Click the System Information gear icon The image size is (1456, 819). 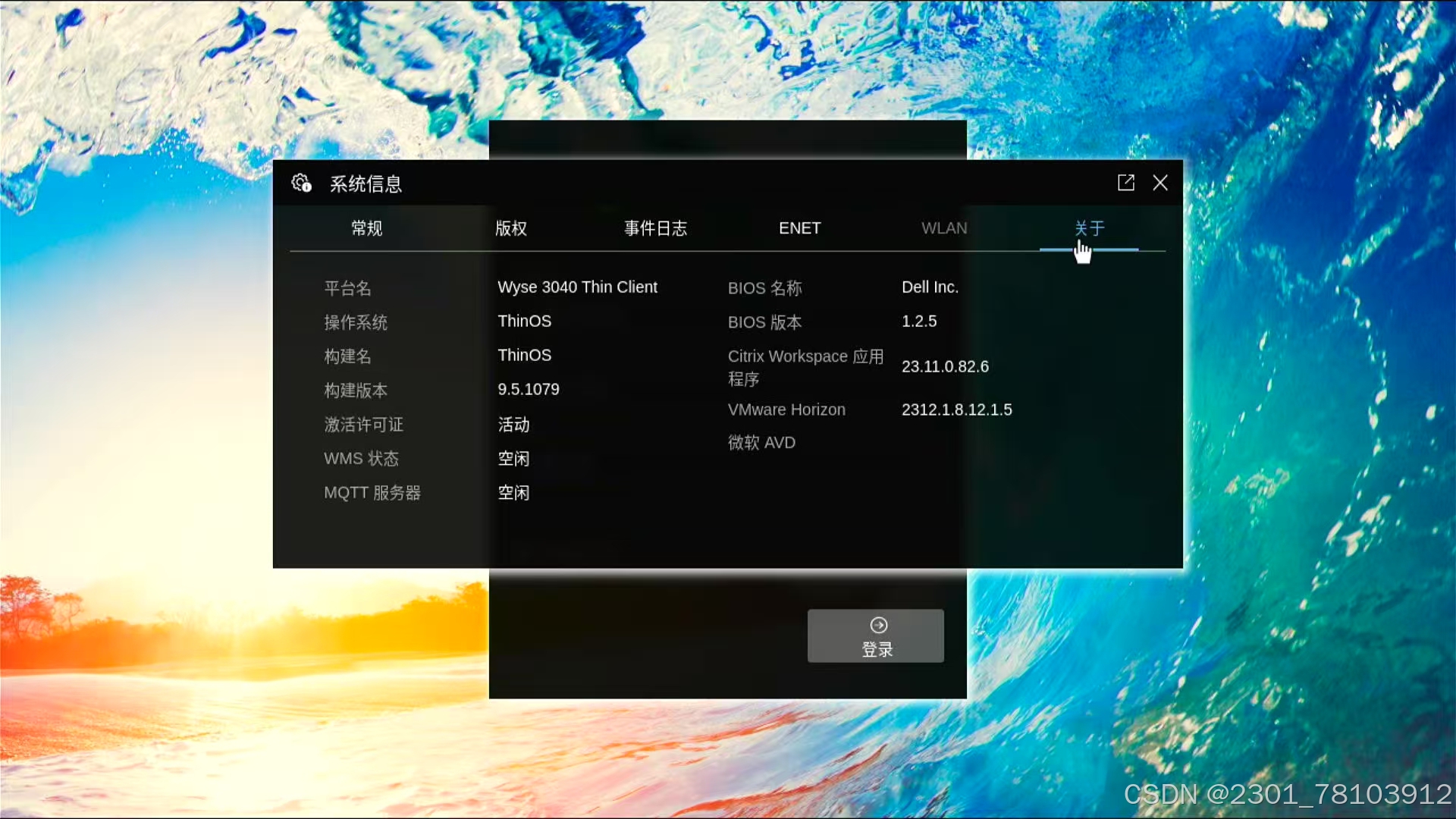point(301,183)
